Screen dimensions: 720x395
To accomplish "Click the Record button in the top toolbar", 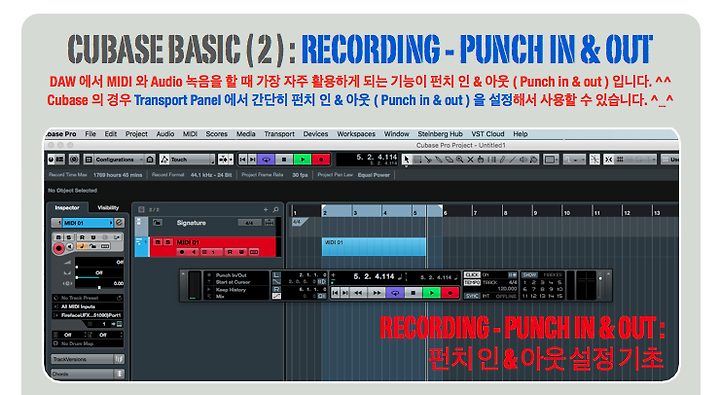I will [x=321, y=159].
